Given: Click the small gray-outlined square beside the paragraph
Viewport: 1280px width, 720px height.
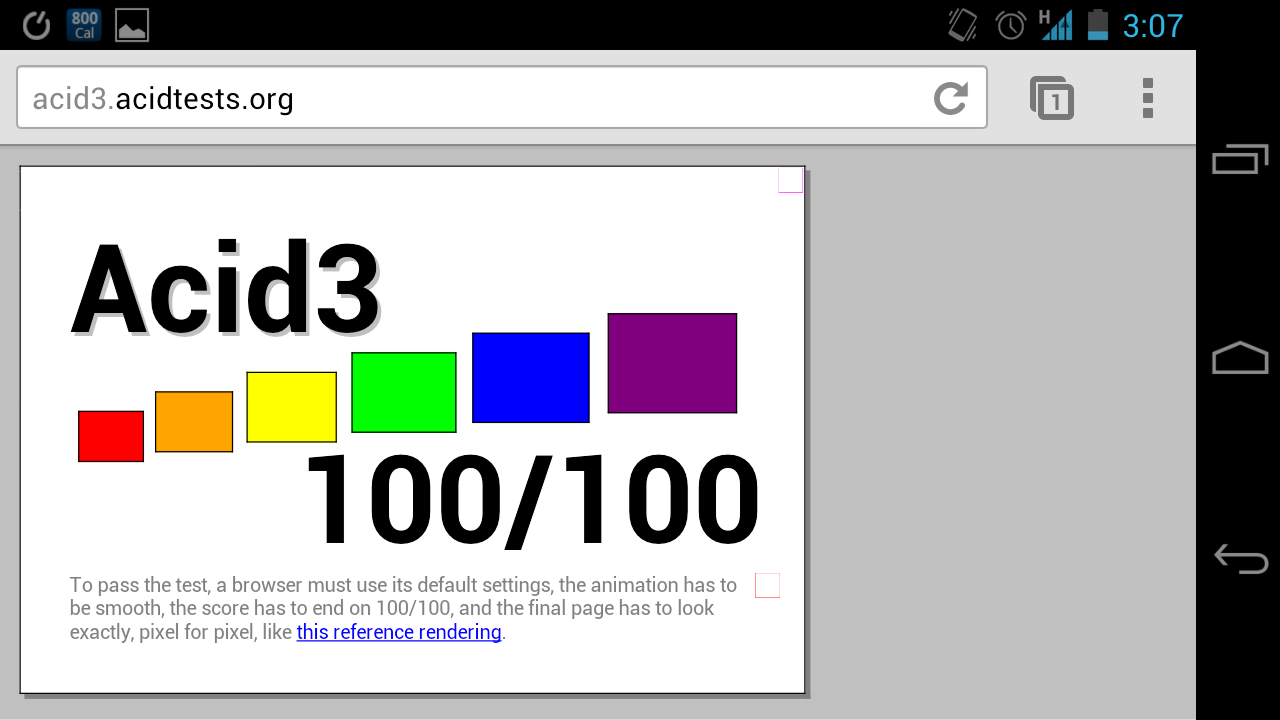Looking at the screenshot, I should (x=767, y=585).
